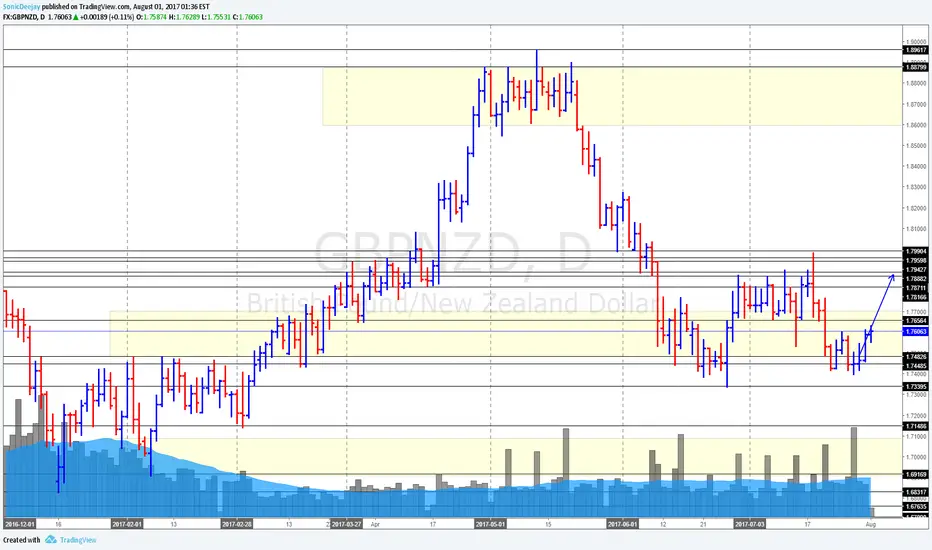Viewport: 932px width, 550px height.
Task: Select the 1.78166 price level label
Action: 915,297
